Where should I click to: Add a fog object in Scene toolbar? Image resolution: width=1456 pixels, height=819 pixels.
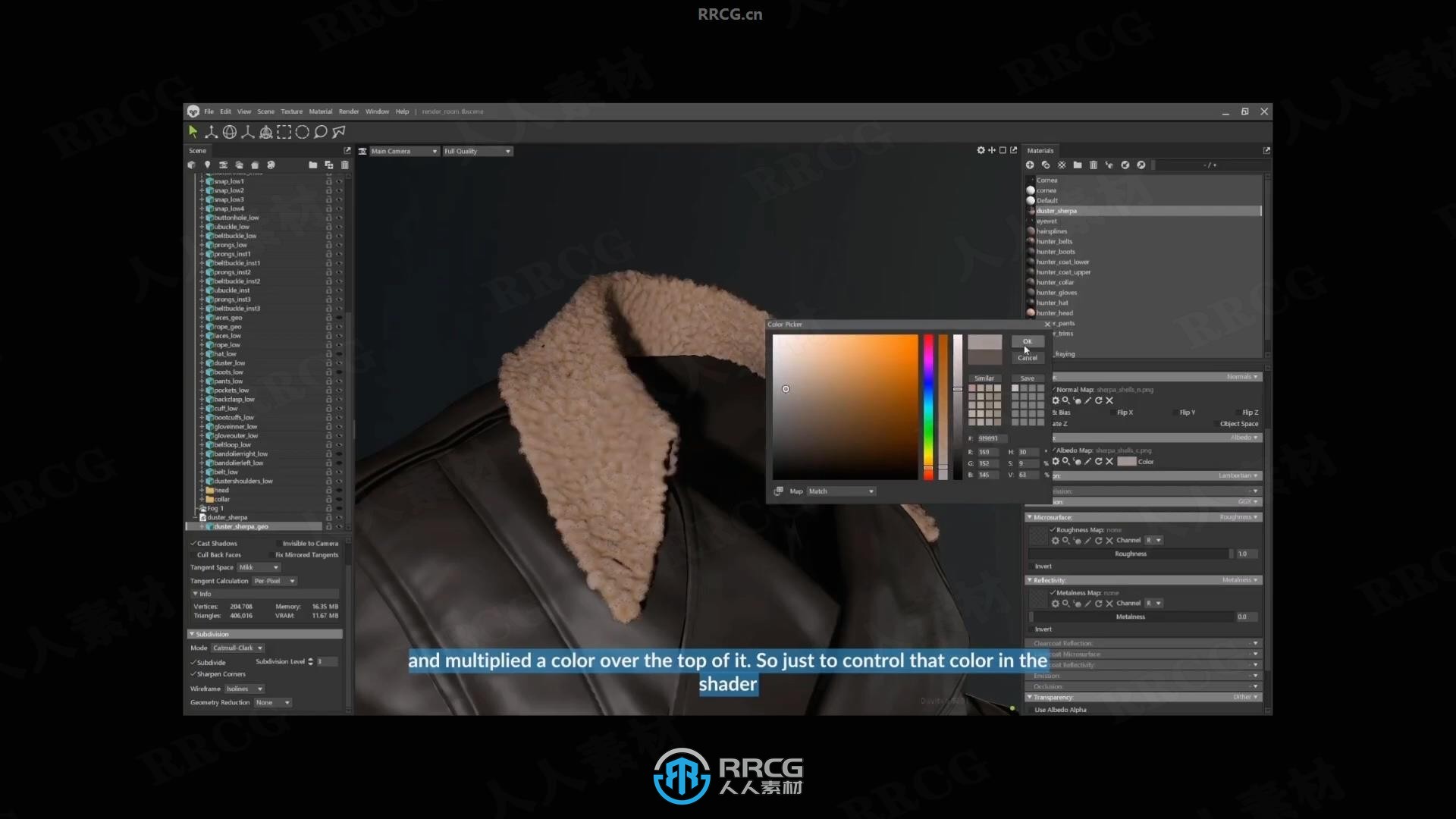coord(239,165)
